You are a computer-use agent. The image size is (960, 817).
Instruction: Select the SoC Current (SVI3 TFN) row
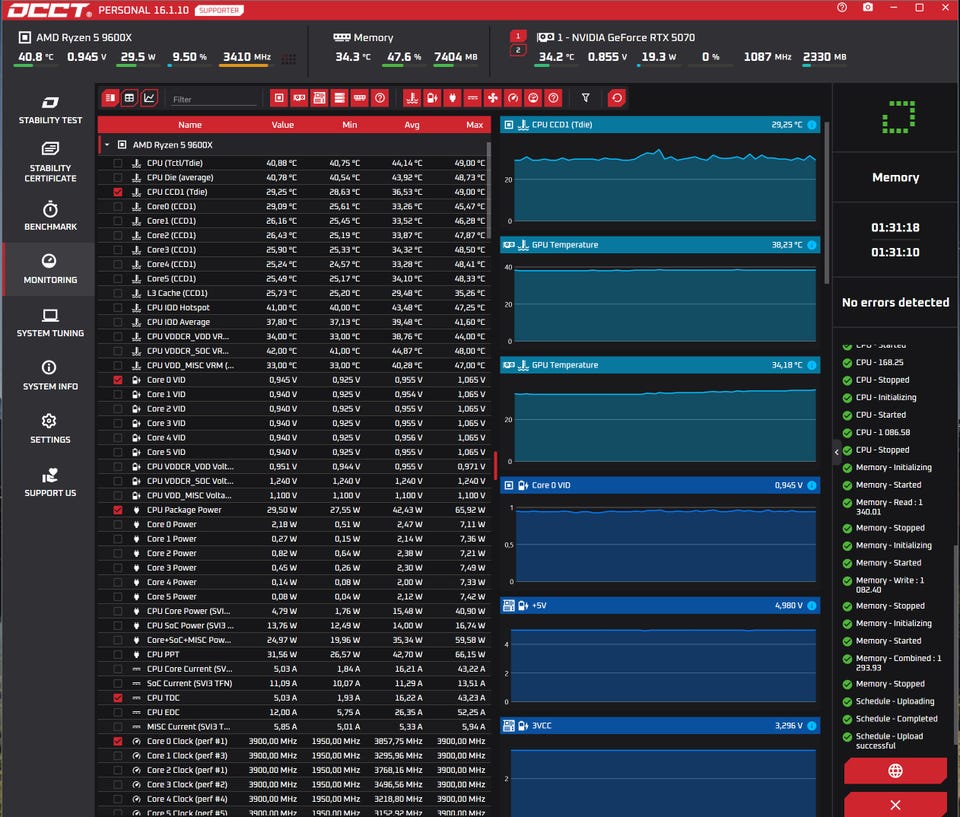[294, 683]
